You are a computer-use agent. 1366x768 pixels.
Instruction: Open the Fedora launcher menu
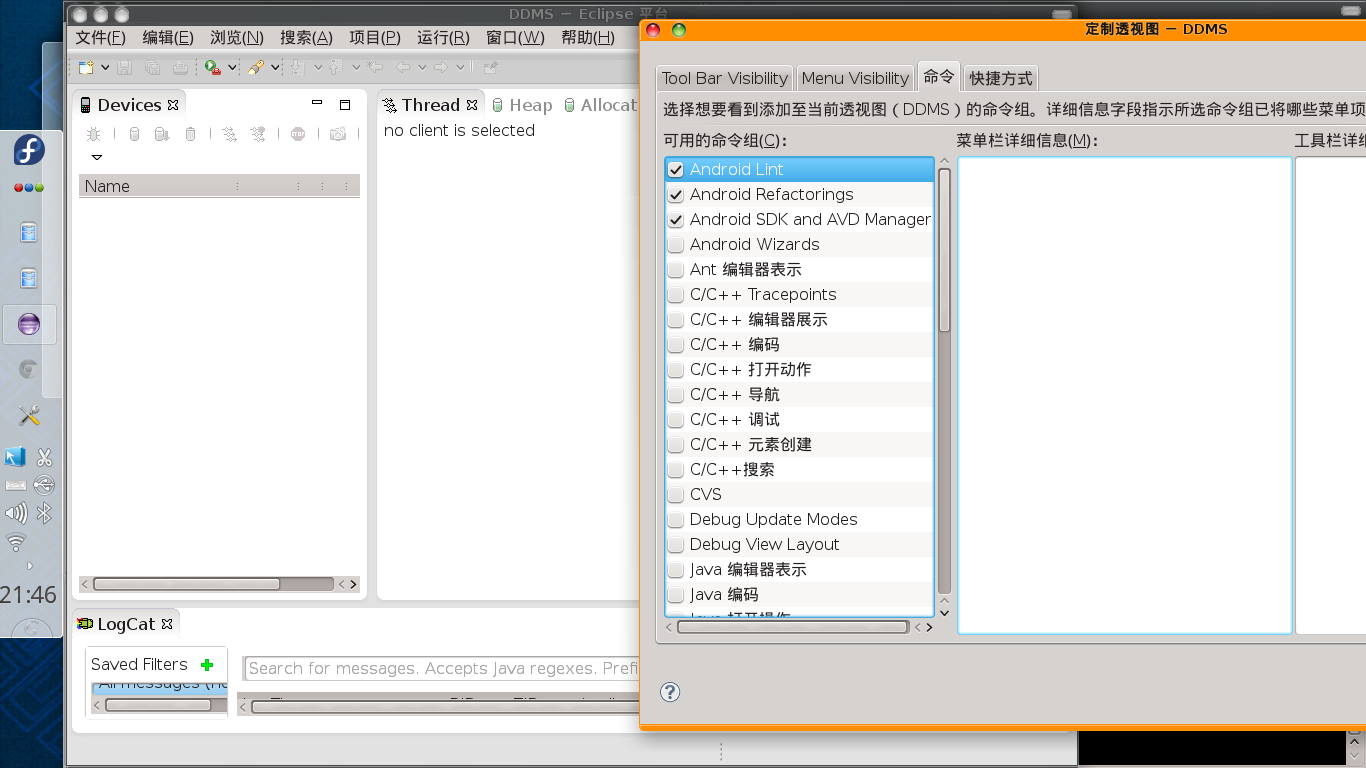(x=29, y=151)
